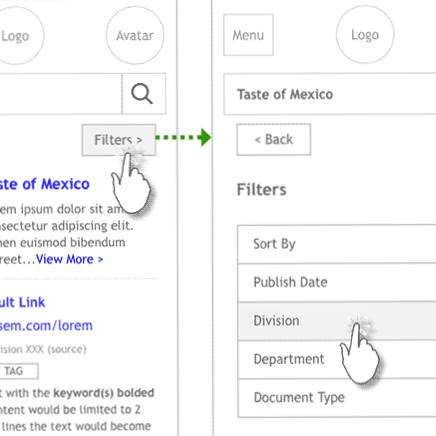Tap the Avatar circle

pos(135,35)
